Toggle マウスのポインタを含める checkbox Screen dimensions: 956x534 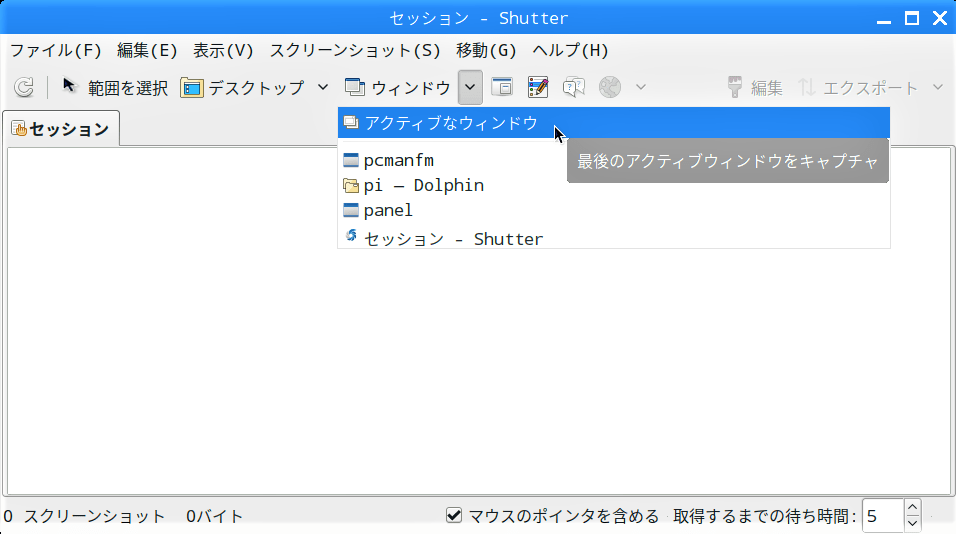[x=454, y=516]
